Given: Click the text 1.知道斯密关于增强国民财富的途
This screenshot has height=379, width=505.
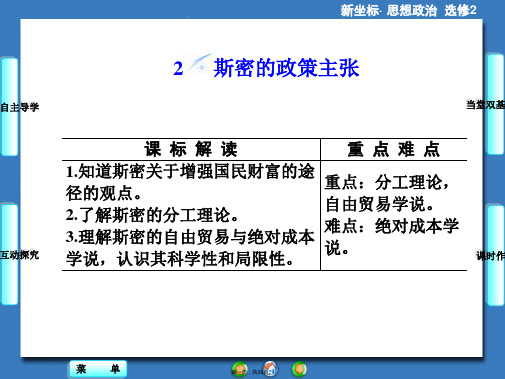Looking at the screenshot, I should click(190, 172).
